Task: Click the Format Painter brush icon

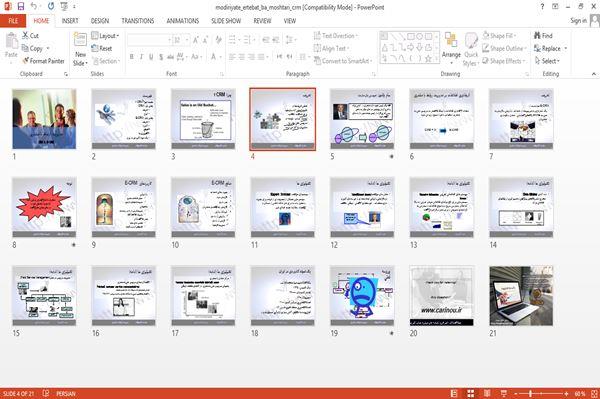Action: click(25, 61)
